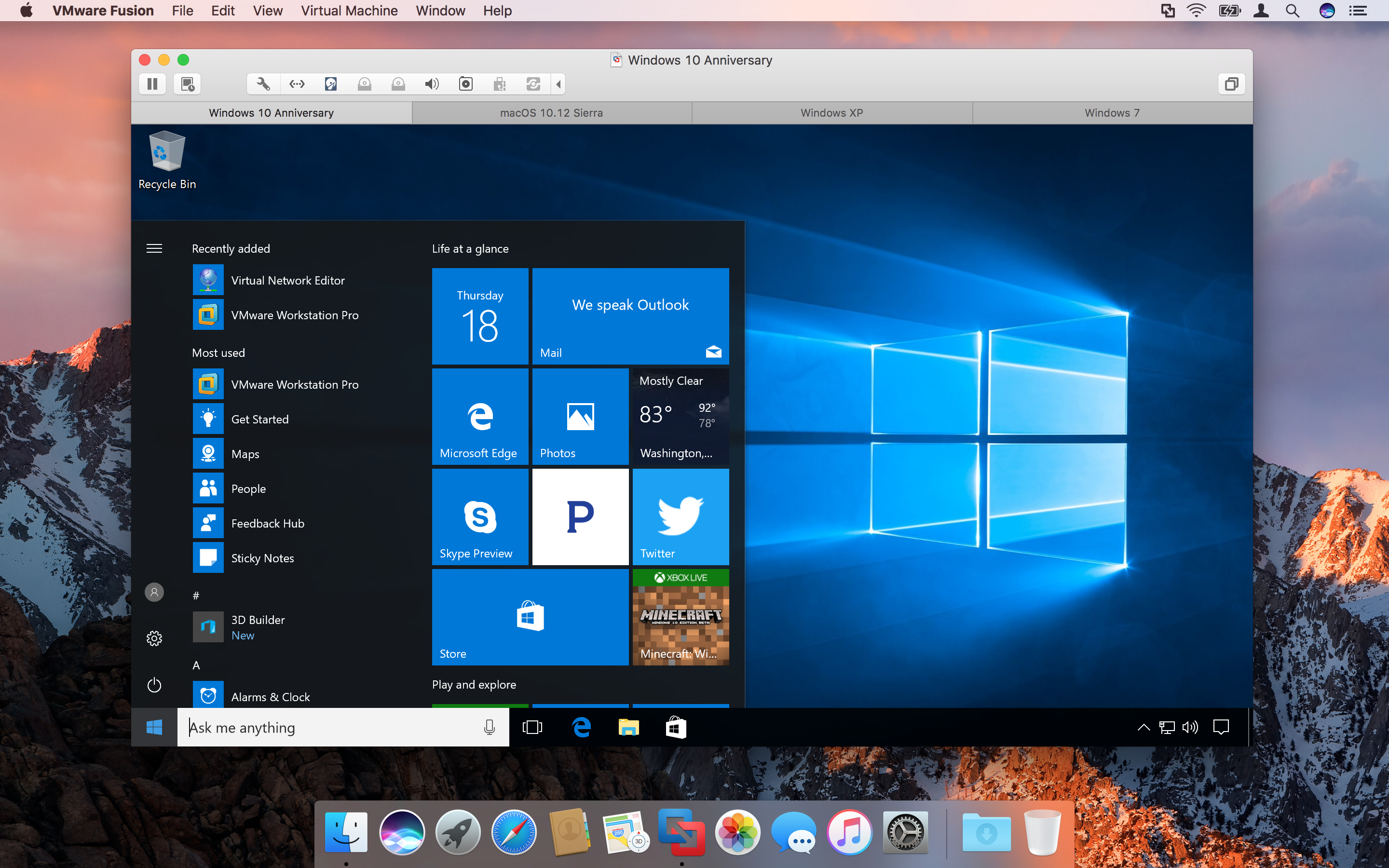This screenshot has width=1389, height=868.
Task: Click the Minecraft Windows 10 Edition tile
Action: click(x=680, y=614)
